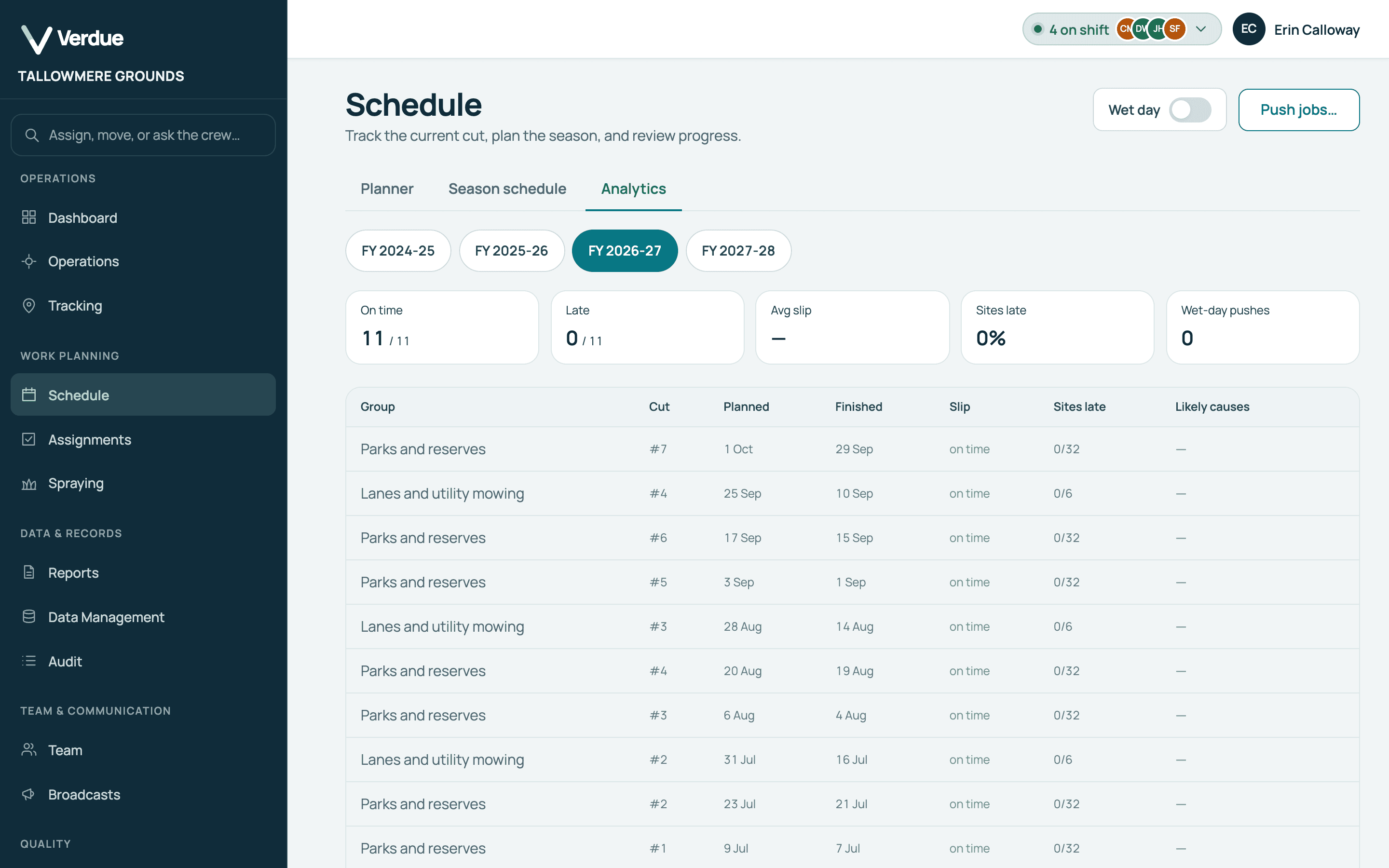Go to Tracking page
Image resolution: width=1389 pixels, height=868 pixels.
143,305
